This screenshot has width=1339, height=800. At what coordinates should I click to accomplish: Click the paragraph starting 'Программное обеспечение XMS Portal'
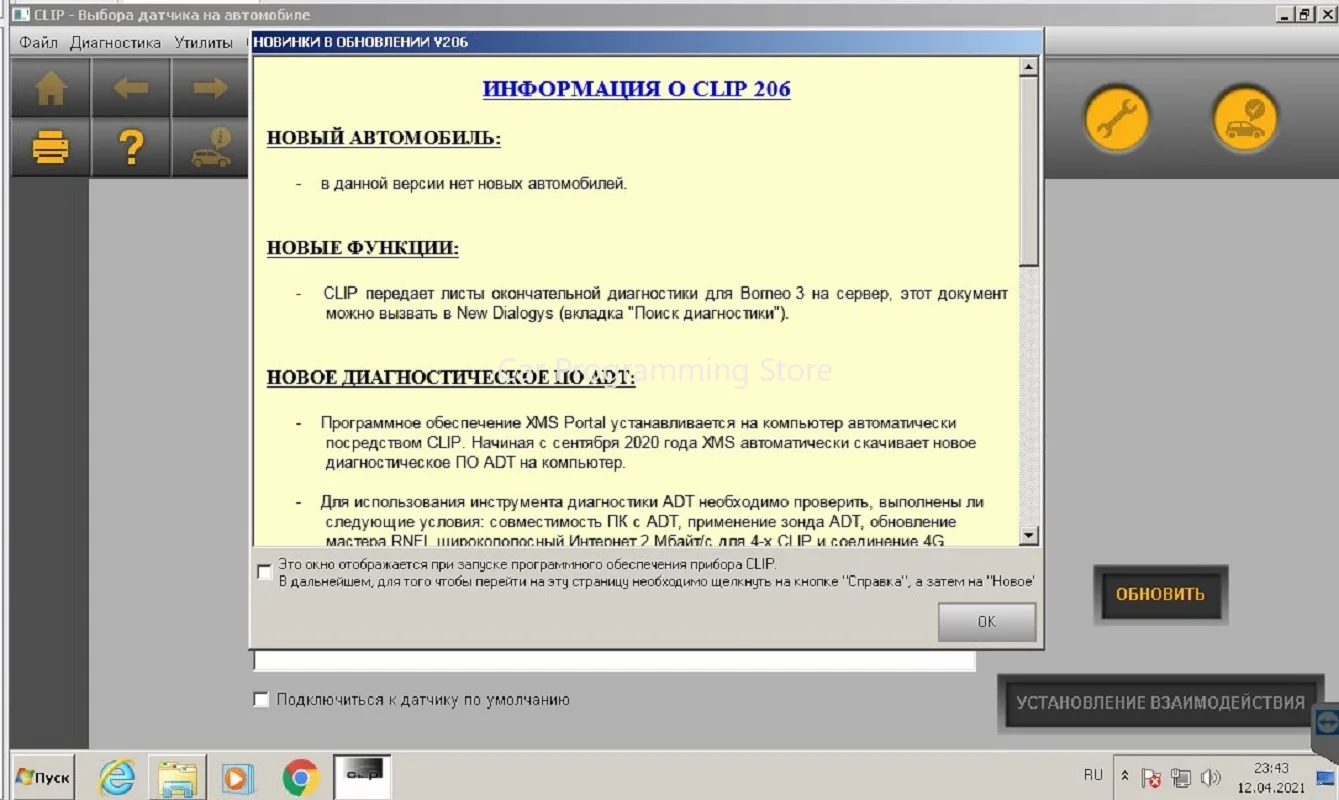point(648,442)
